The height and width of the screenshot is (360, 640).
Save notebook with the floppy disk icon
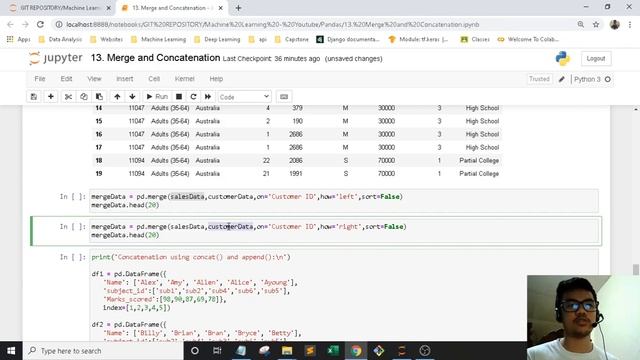coord(34,97)
